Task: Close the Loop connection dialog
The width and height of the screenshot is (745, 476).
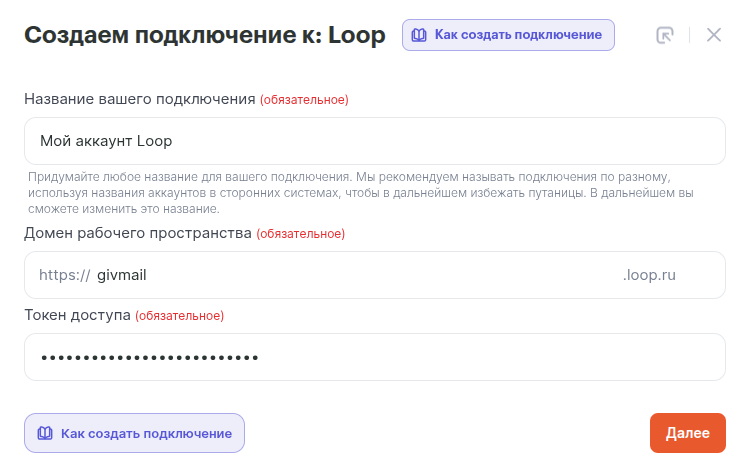Action: coord(714,35)
